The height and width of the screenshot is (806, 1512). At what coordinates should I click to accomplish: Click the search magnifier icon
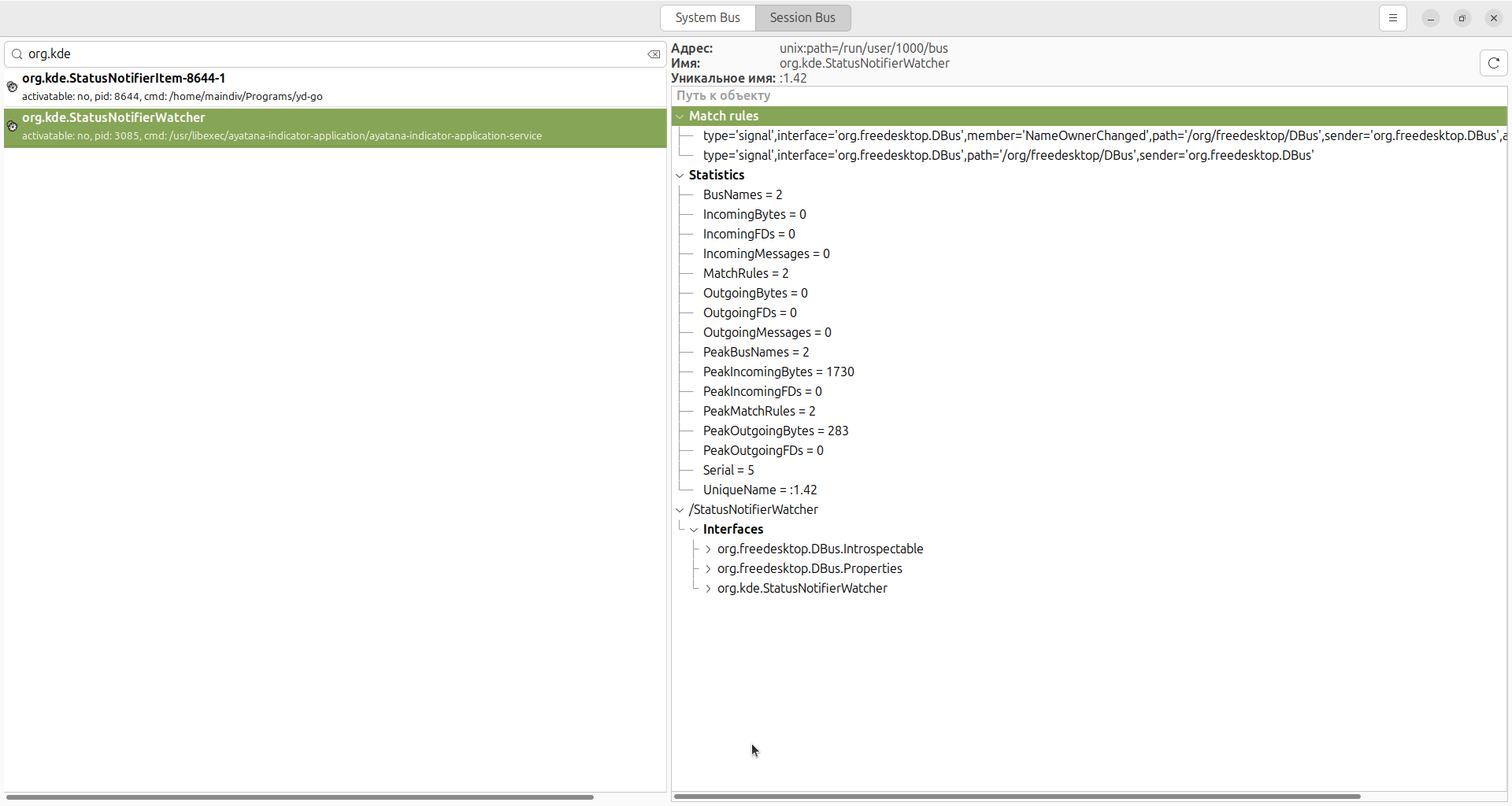tap(17, 54)
